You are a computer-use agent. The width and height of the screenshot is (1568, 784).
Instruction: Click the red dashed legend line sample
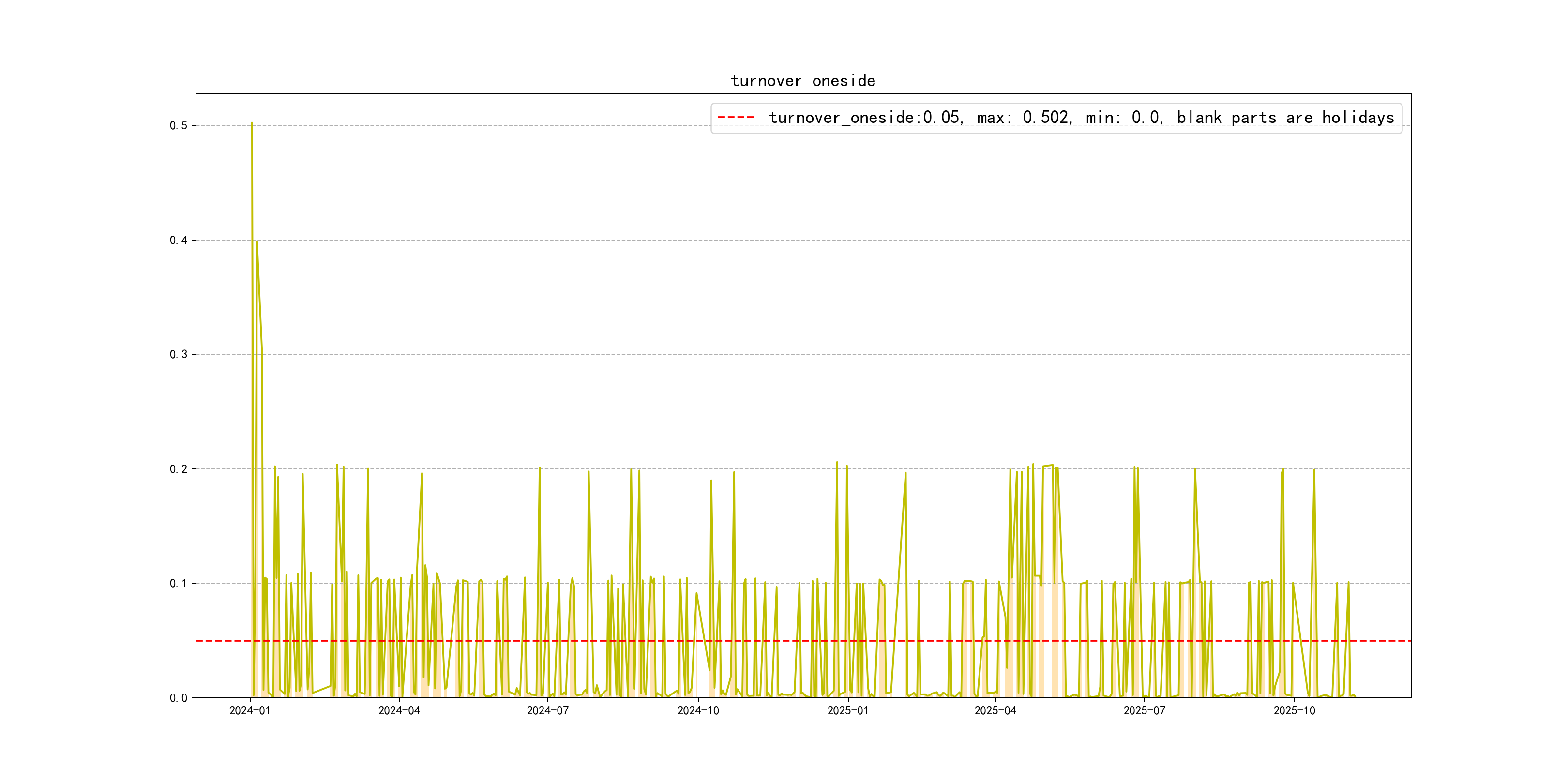tap(735, 118)
